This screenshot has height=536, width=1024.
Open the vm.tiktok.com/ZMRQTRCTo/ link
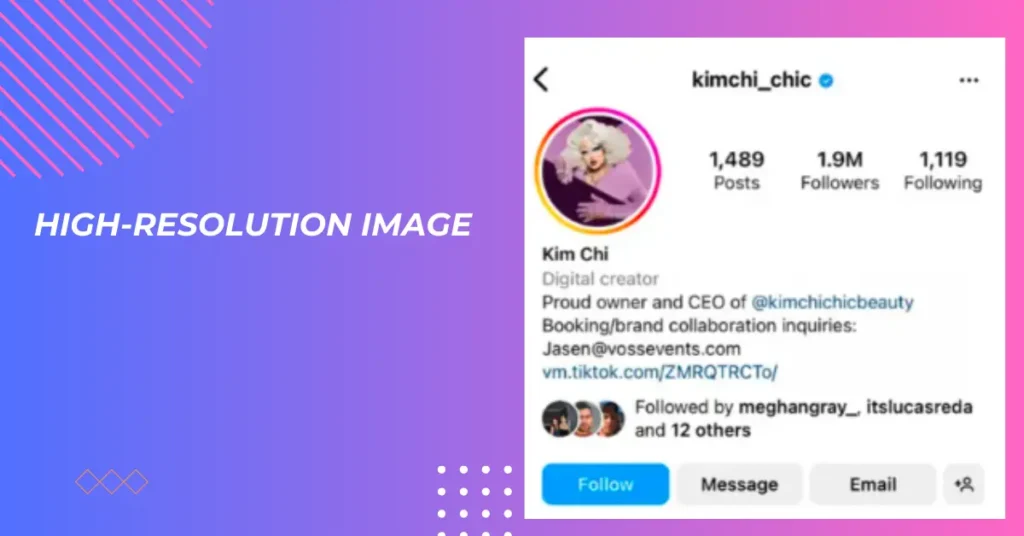[660, 372]
